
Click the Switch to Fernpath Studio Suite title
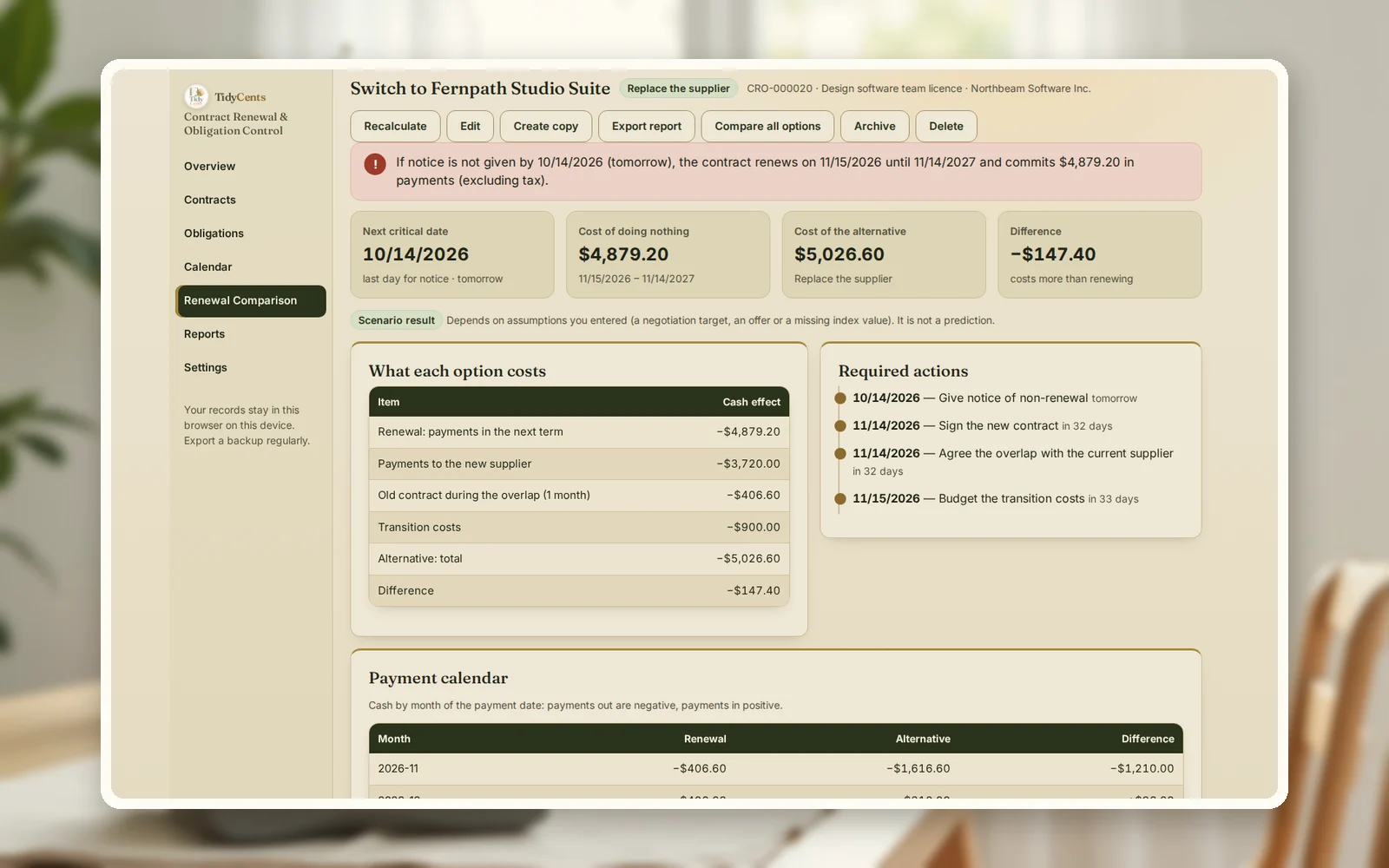(x=480, y=89)
